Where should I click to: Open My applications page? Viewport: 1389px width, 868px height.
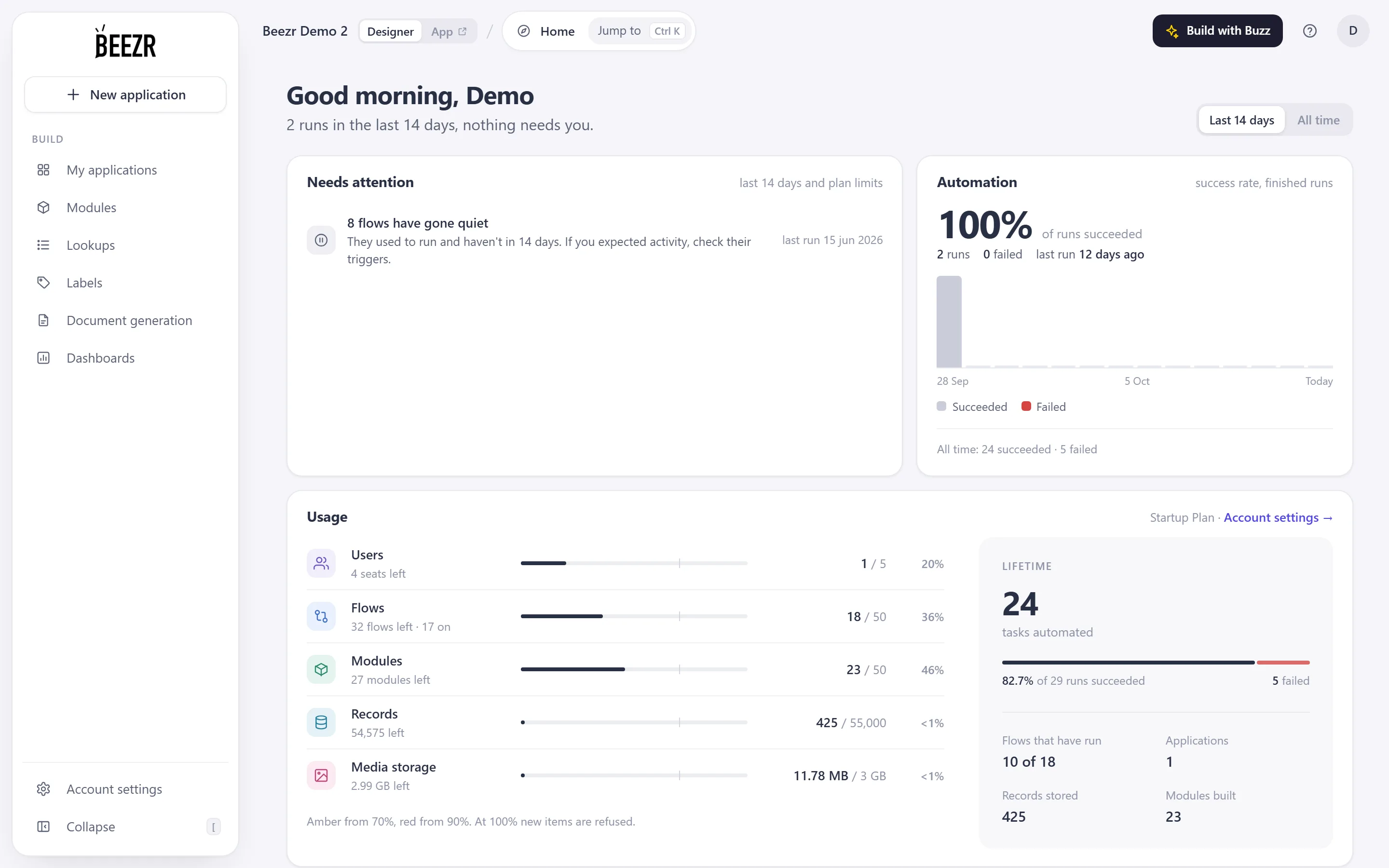125,170
